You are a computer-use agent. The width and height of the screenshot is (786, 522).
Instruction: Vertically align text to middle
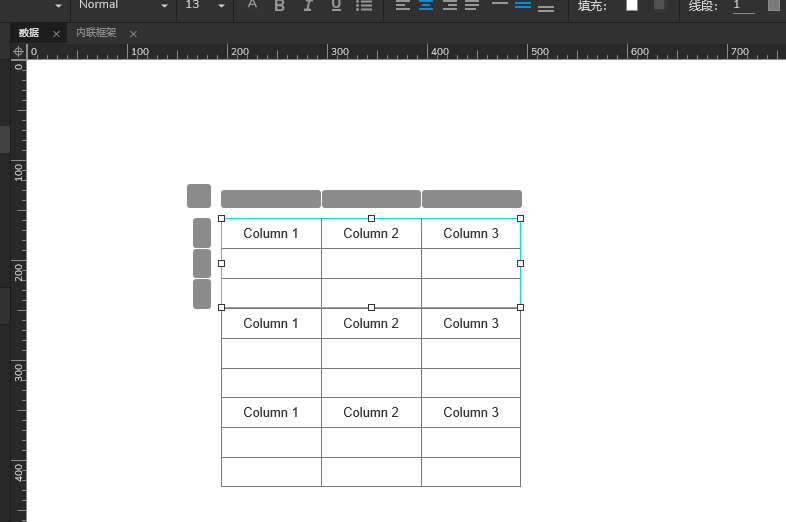point(523,6)
